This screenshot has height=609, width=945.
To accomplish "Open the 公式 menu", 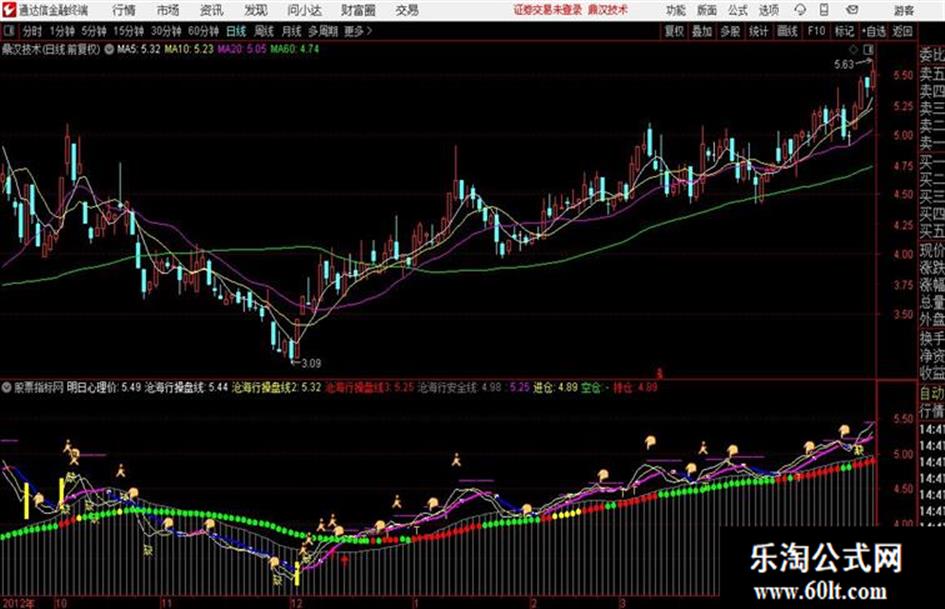I will pos(738,10).
